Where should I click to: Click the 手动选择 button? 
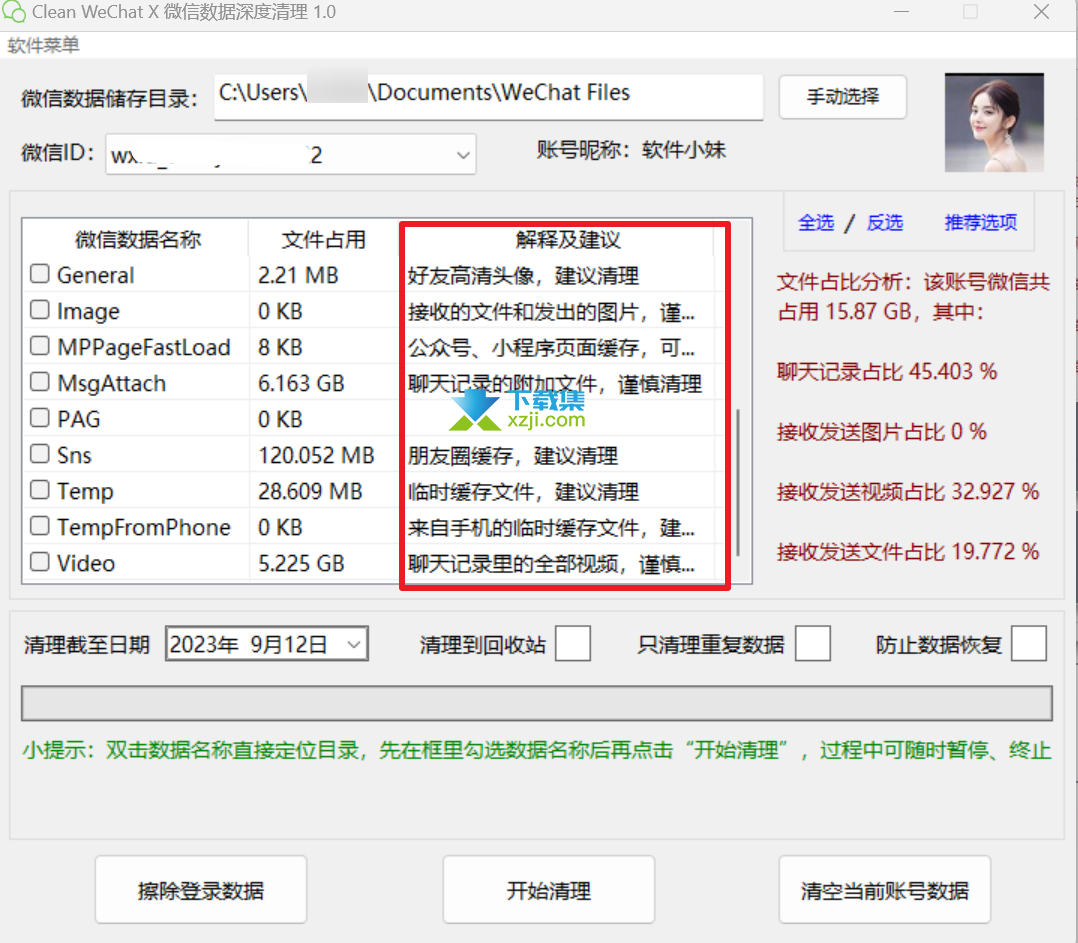[x=842, y=97]
